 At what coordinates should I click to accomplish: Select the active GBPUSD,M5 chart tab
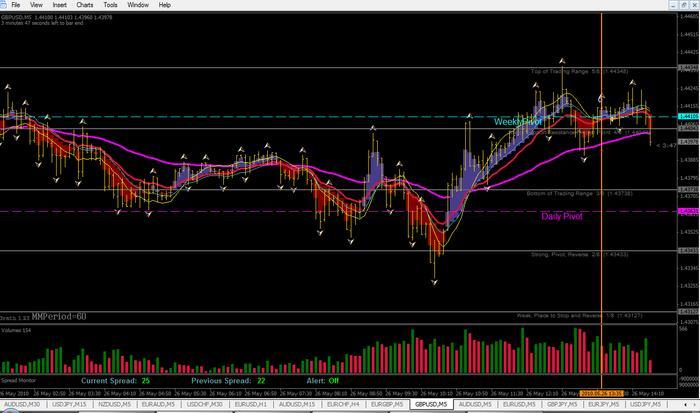[x=431, y=405]
